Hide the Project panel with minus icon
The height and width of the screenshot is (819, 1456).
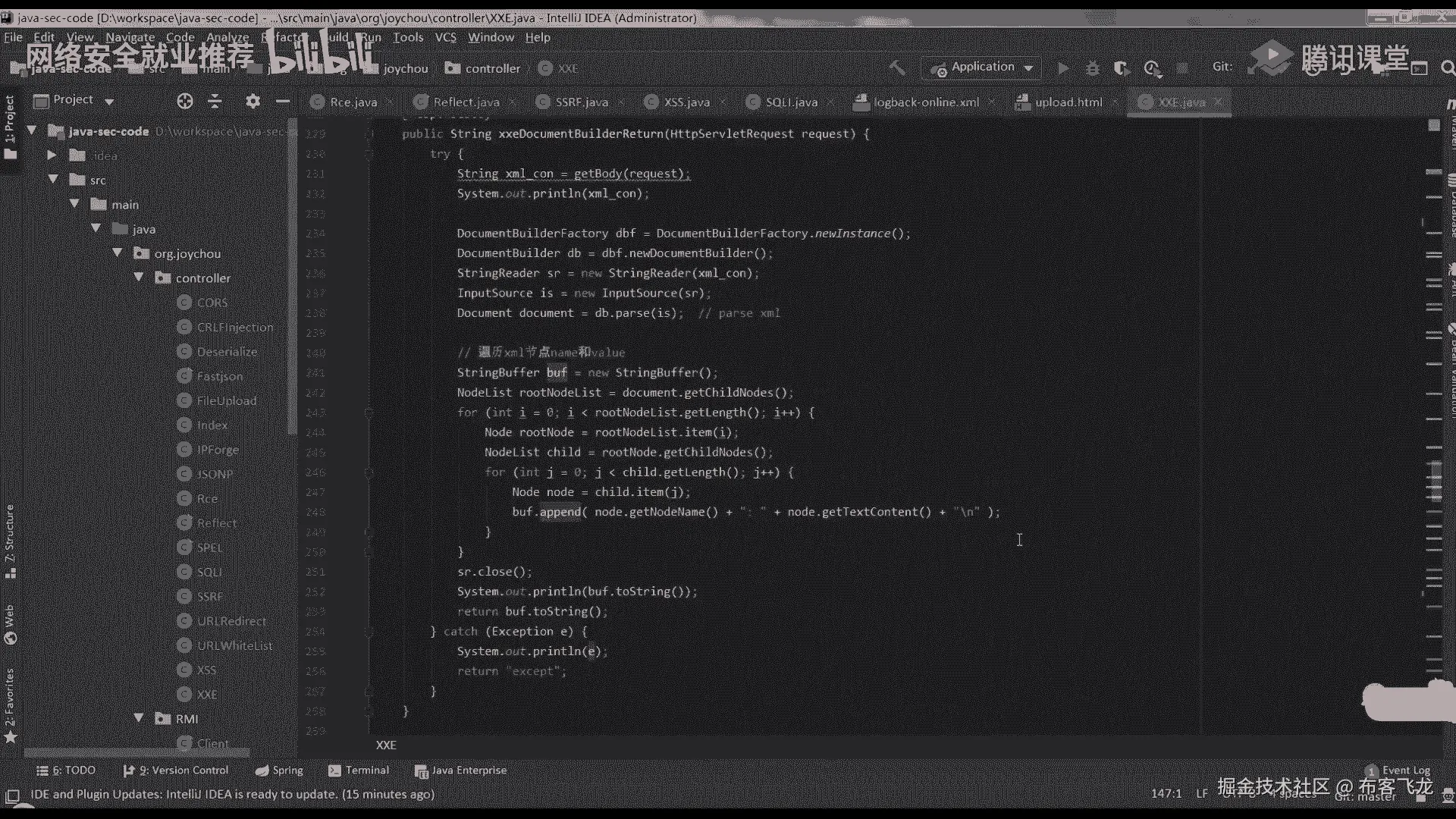(x=283, y=101)
